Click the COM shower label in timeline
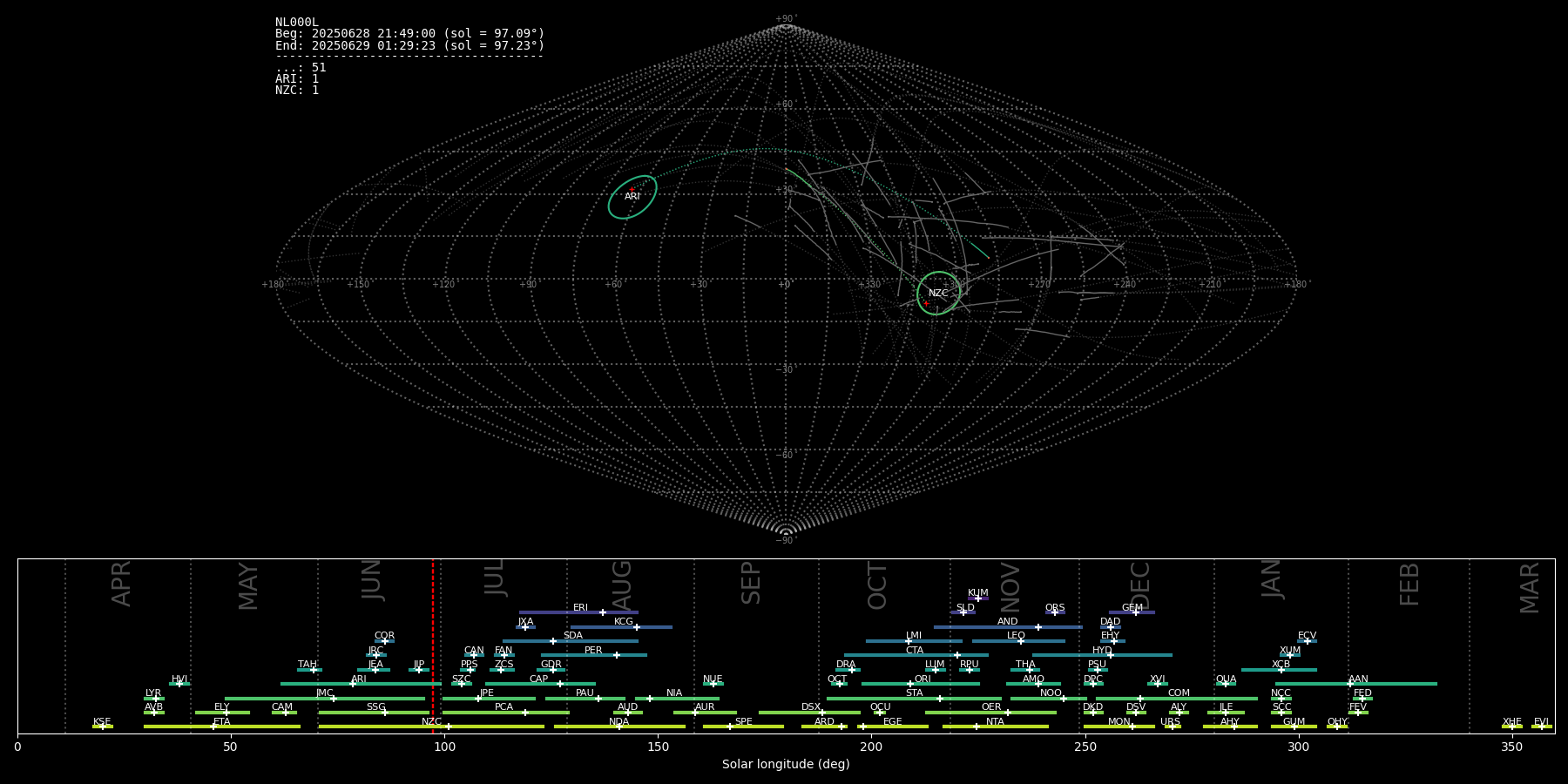 point(1179,693)
